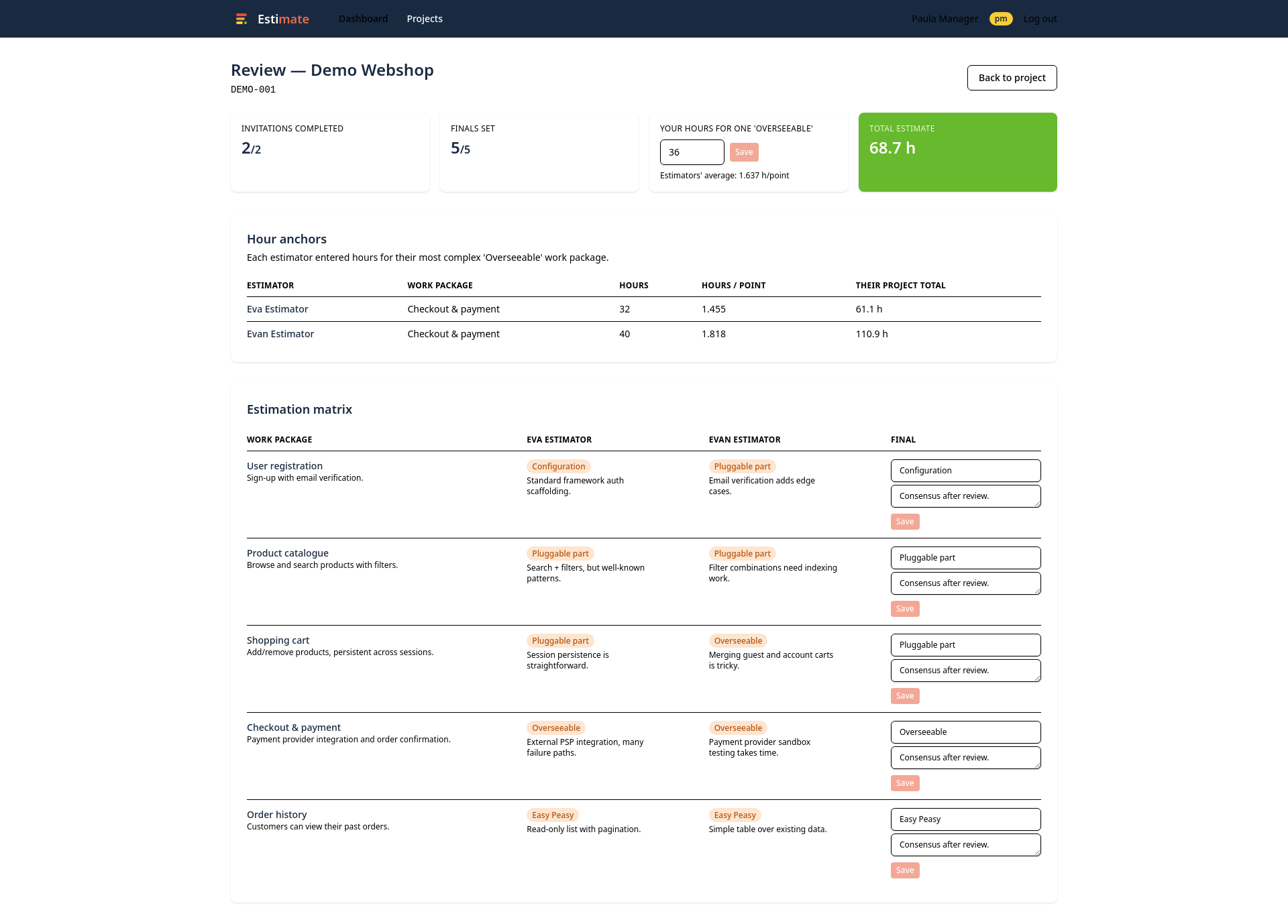
Task: Edit Product catalogue final comment field
Action: (965, 583)
